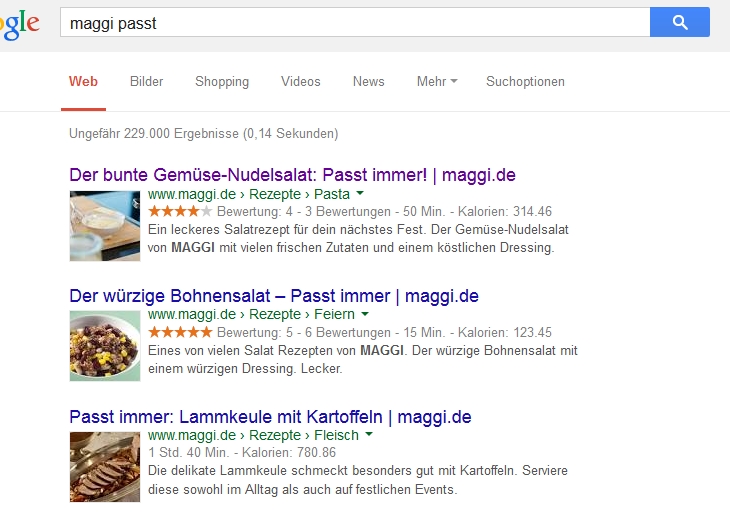The width and height of the screenshot is (730, 516).
Task: Click the Google logo
Action: click(20, 24)
